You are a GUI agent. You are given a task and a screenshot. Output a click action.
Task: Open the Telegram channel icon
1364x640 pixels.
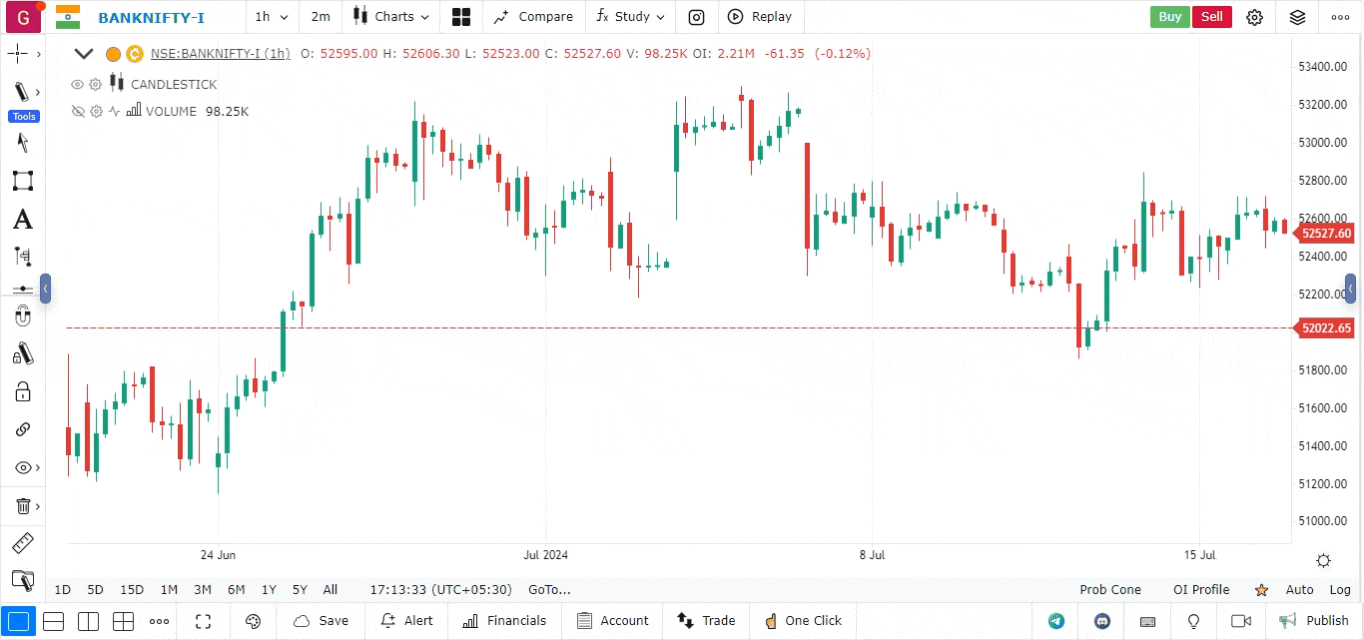point(1056,621)
